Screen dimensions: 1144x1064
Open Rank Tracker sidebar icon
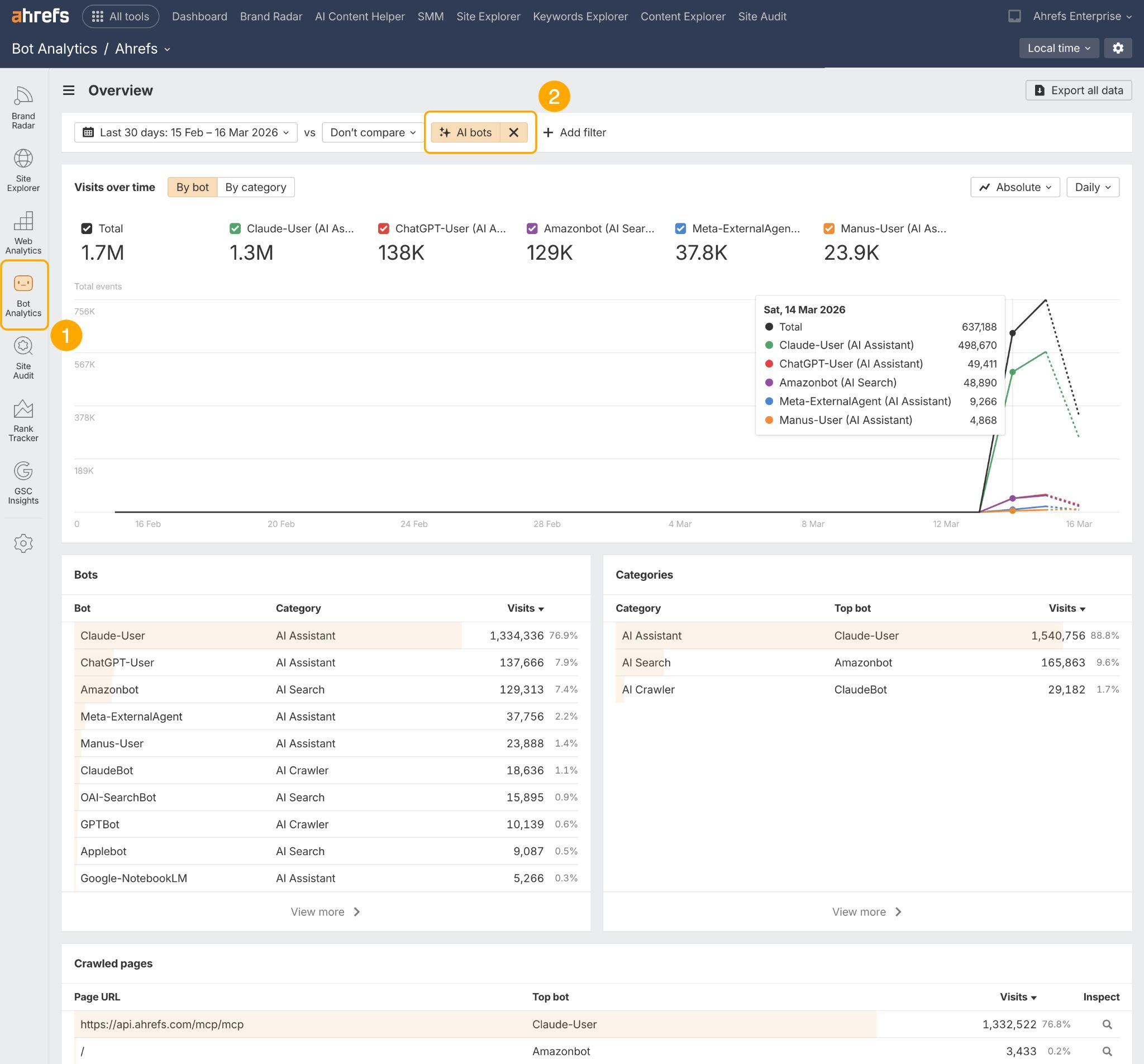click(23, 421)
